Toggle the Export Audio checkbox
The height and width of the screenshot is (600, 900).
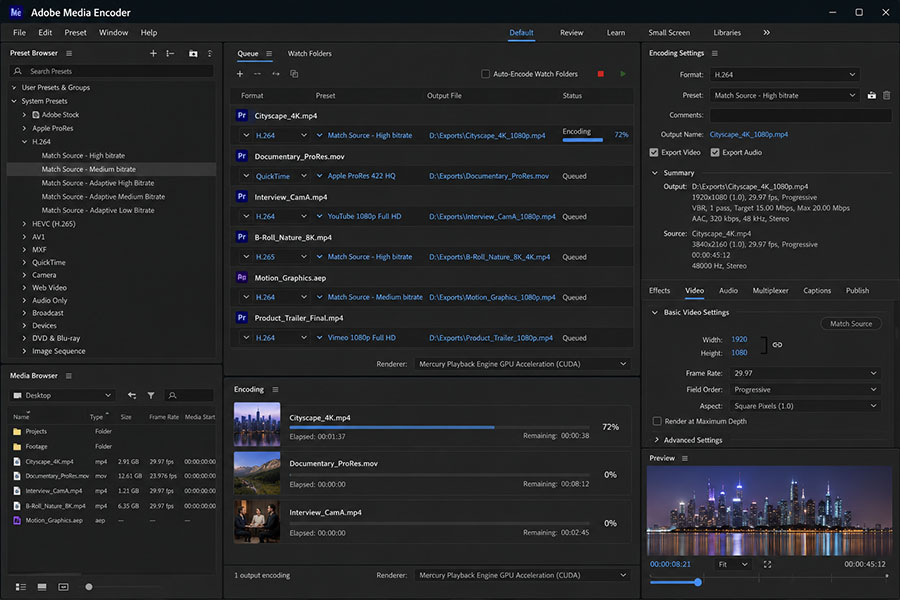pyautogui.click(x=715, y=152)
